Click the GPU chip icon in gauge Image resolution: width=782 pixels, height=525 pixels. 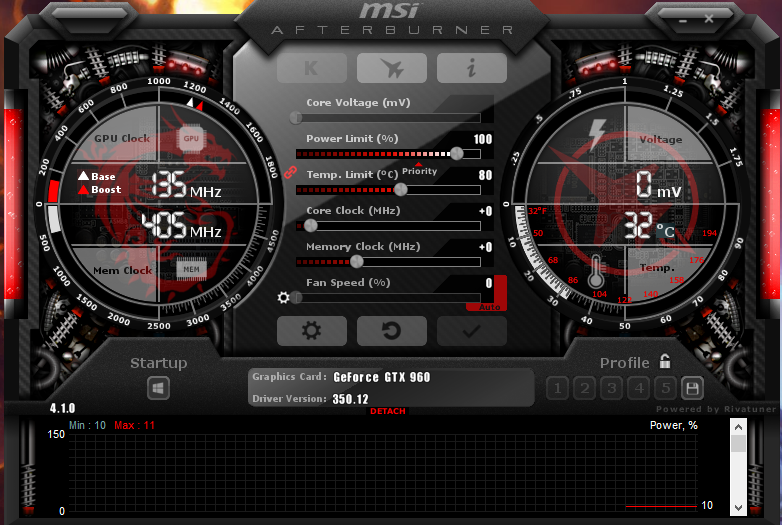[191, 139]
